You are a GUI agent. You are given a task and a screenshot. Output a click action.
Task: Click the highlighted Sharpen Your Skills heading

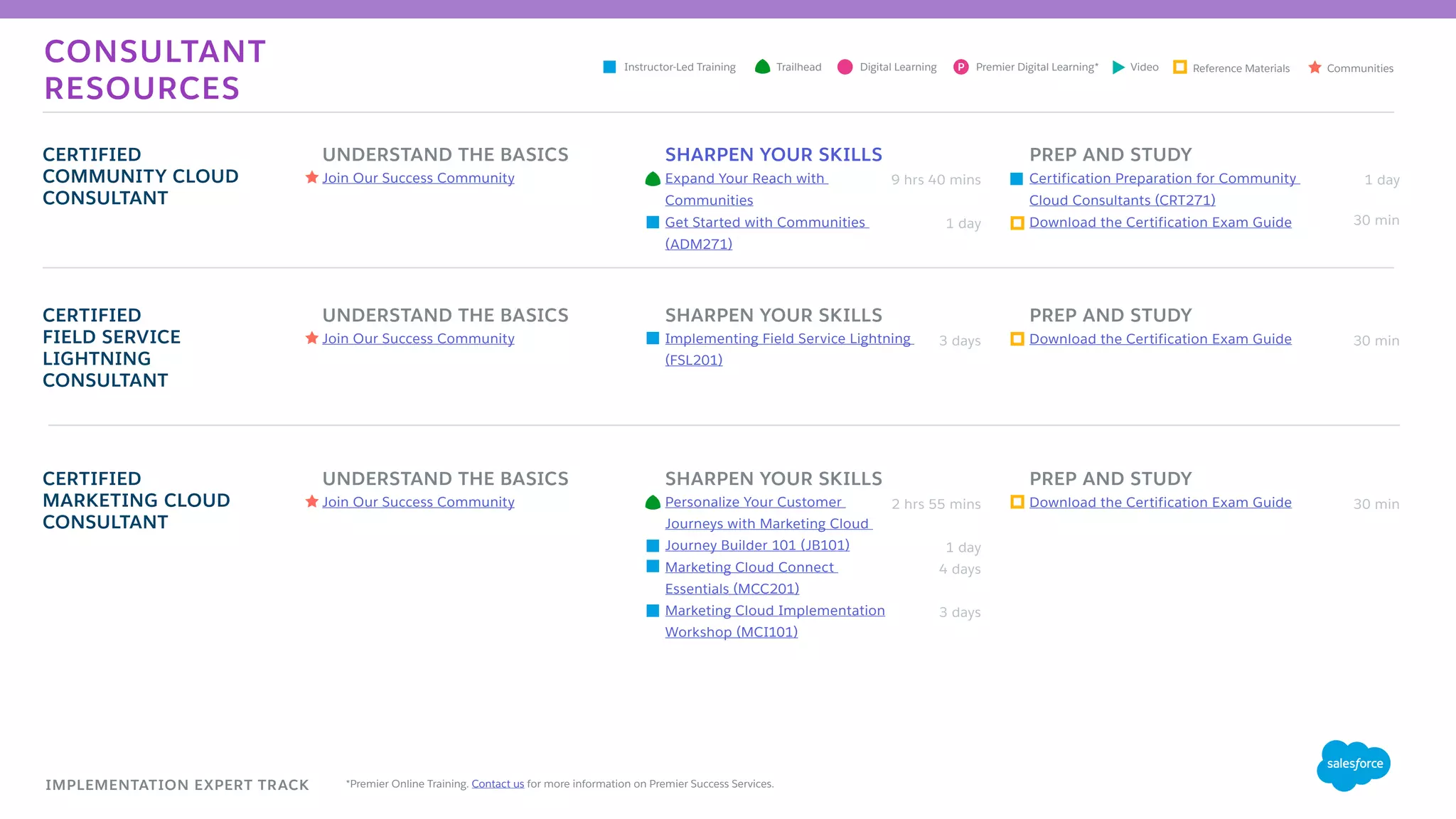tap(773, 154)
